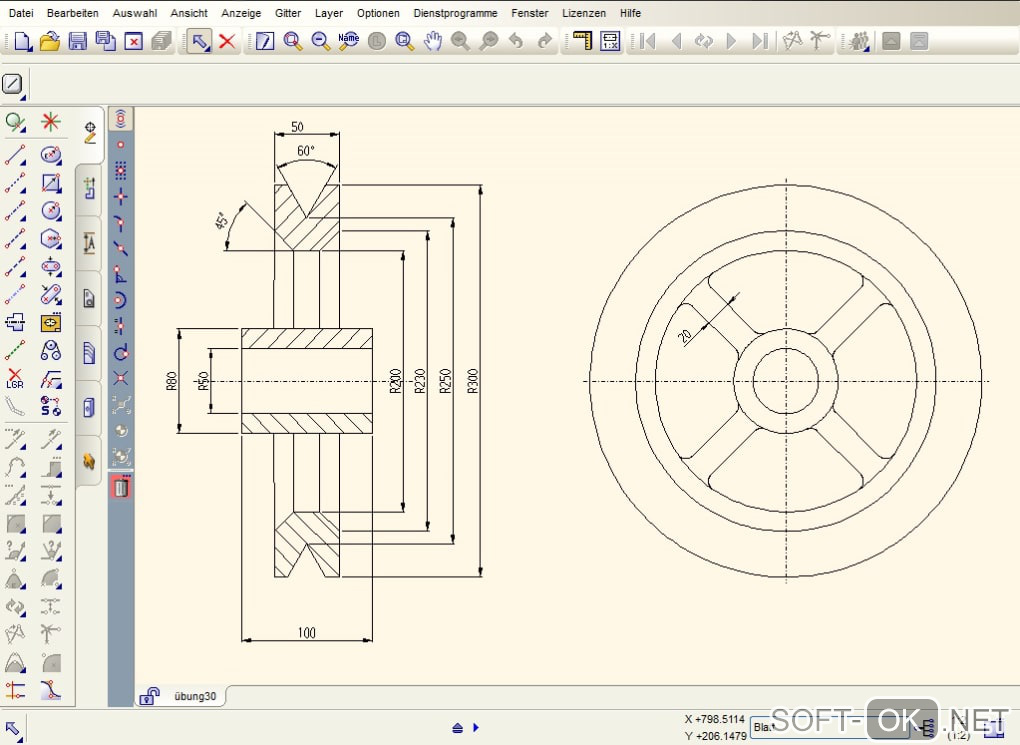
Task: Select the green dashed line tool
Action: click(x=15, y=350)
